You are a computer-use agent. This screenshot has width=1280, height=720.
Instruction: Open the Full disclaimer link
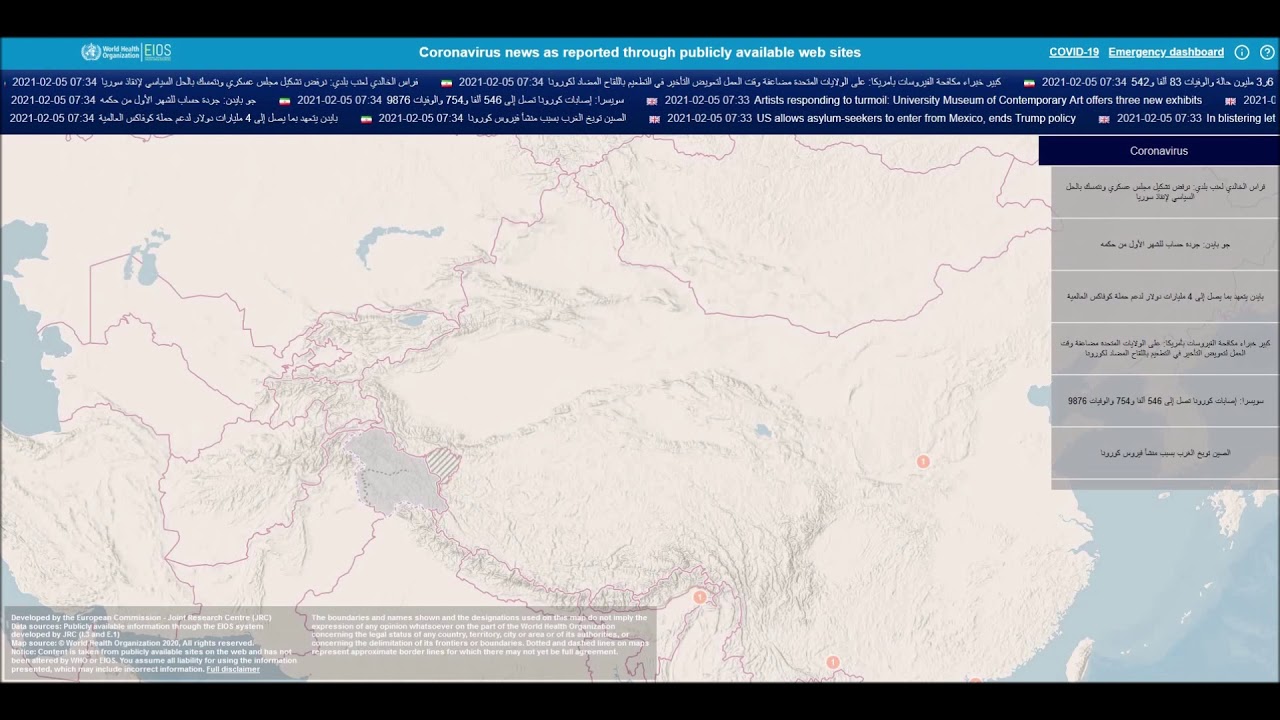pos(233,669)
